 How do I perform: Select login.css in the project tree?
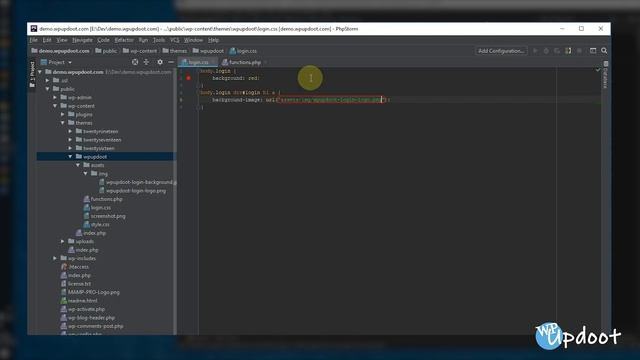(97, 208)
